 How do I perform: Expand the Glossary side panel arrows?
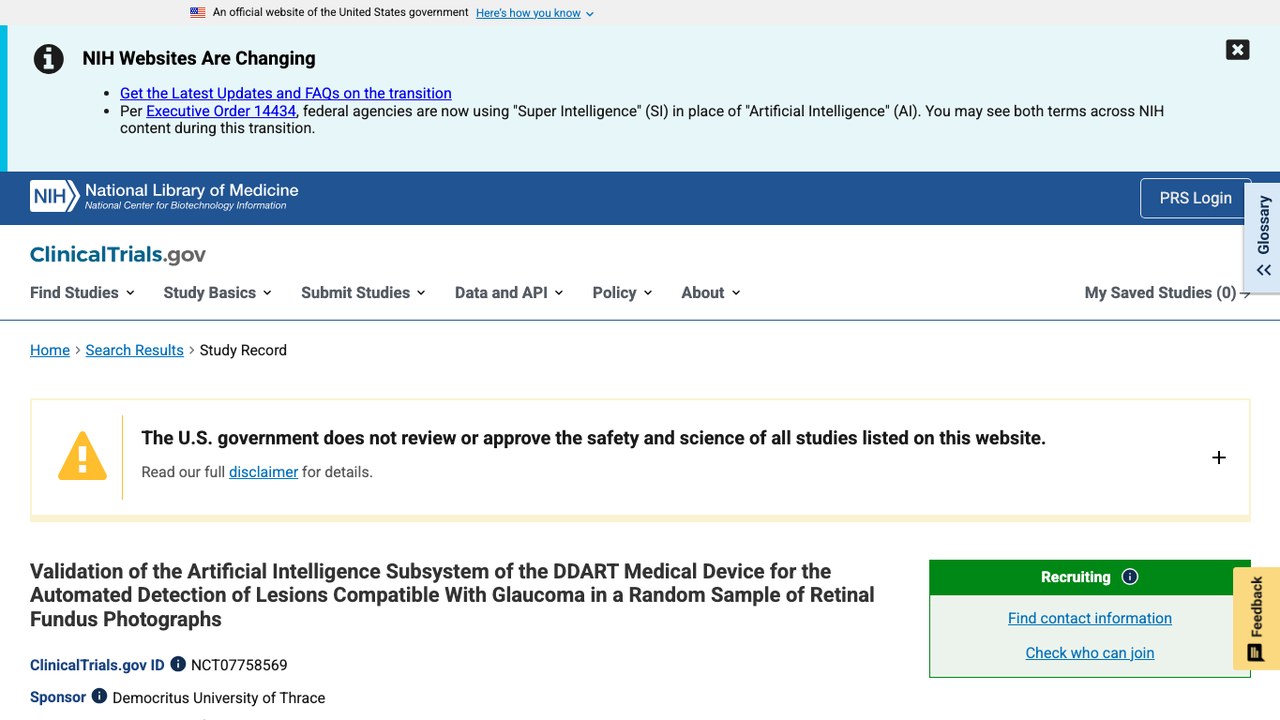[x=1264, y=270]
